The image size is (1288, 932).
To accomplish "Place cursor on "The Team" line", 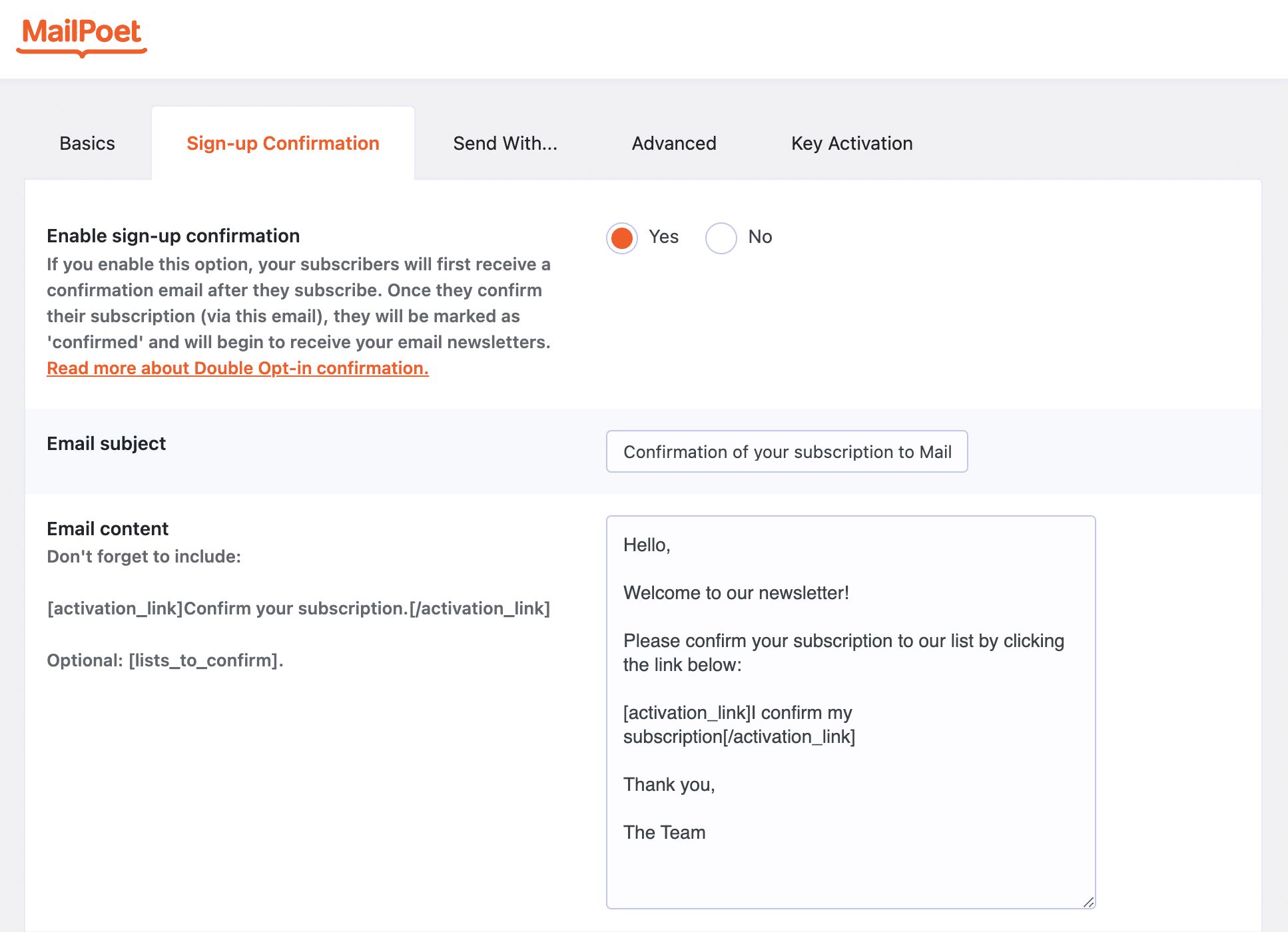I will 664,832.
